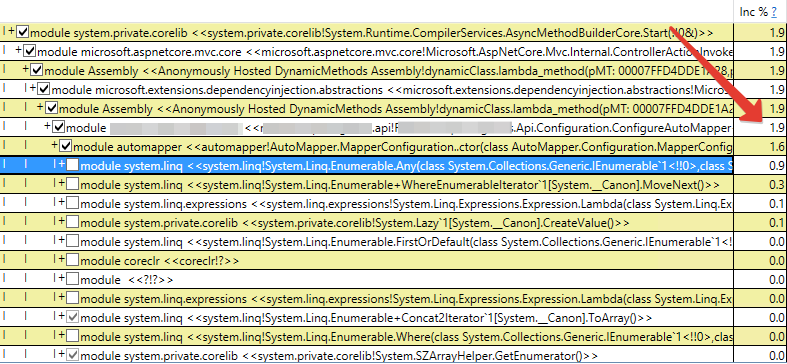Viewport: 787px width, 364px height.
Task: Check the module <<?!?>> row checkbox
Action: coord(73,279)
